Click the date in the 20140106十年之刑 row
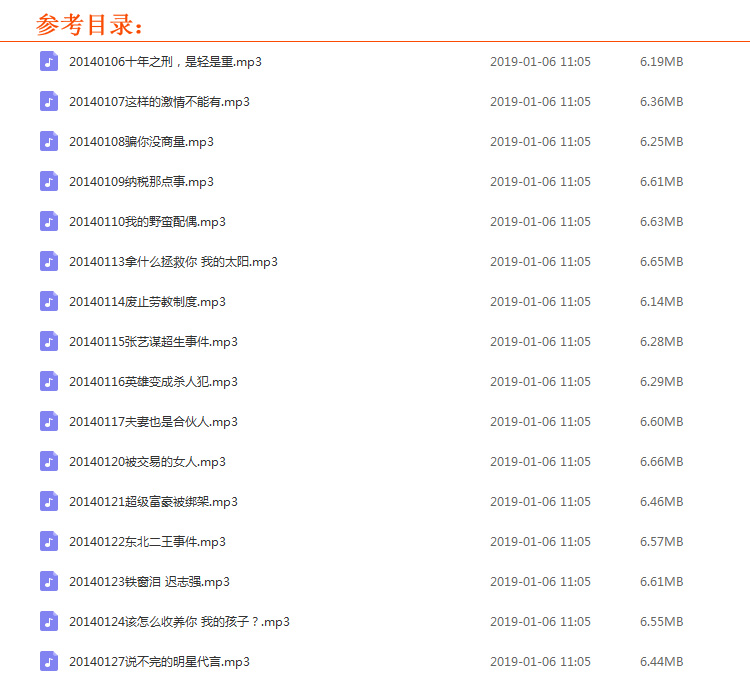This screenshot has width=750, height=677. (540, 62)
